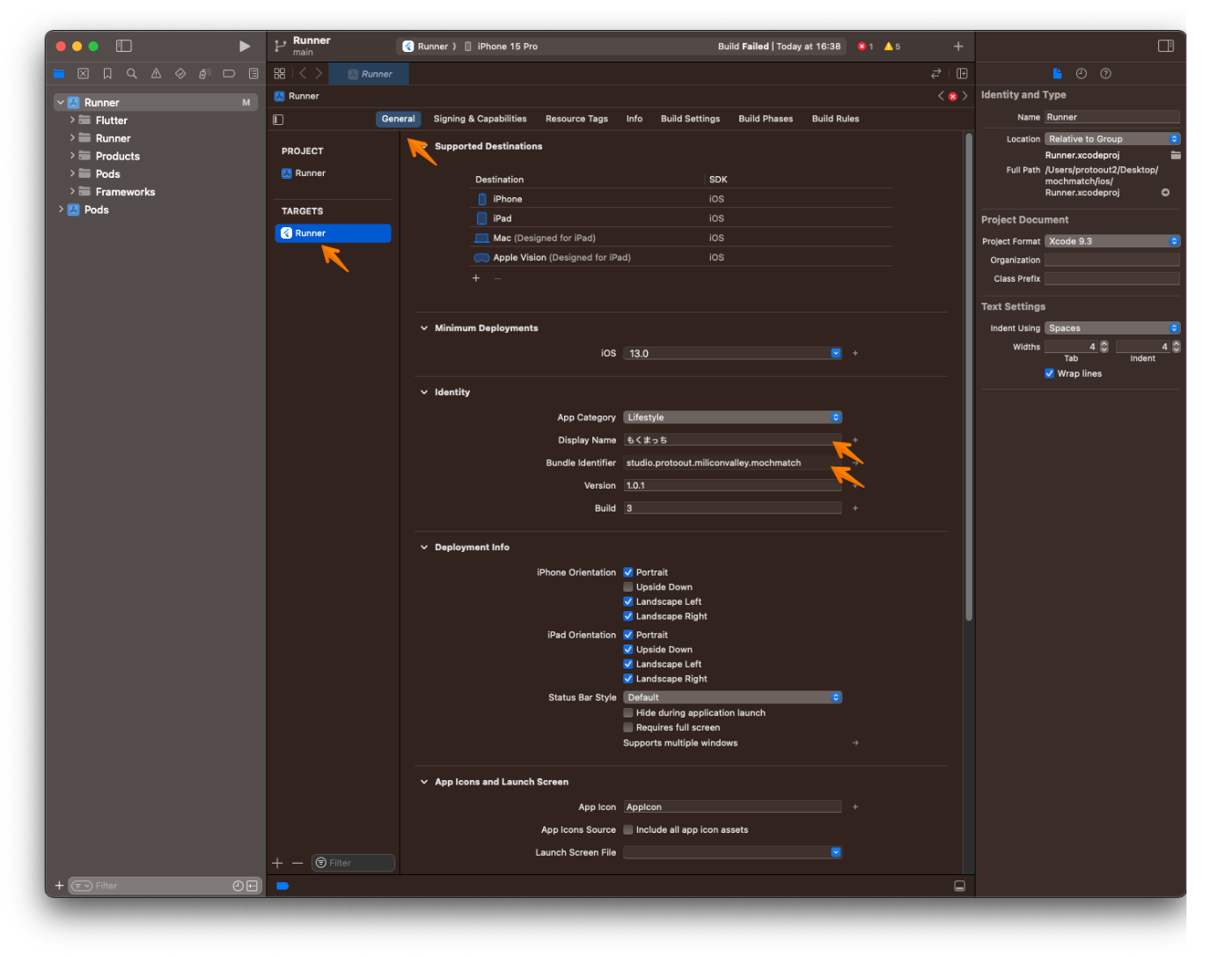Viewport: 1232px width, 957px height.
Task: Add a new target with plus button
Action: pyautogui.click(x=277, y=864)
